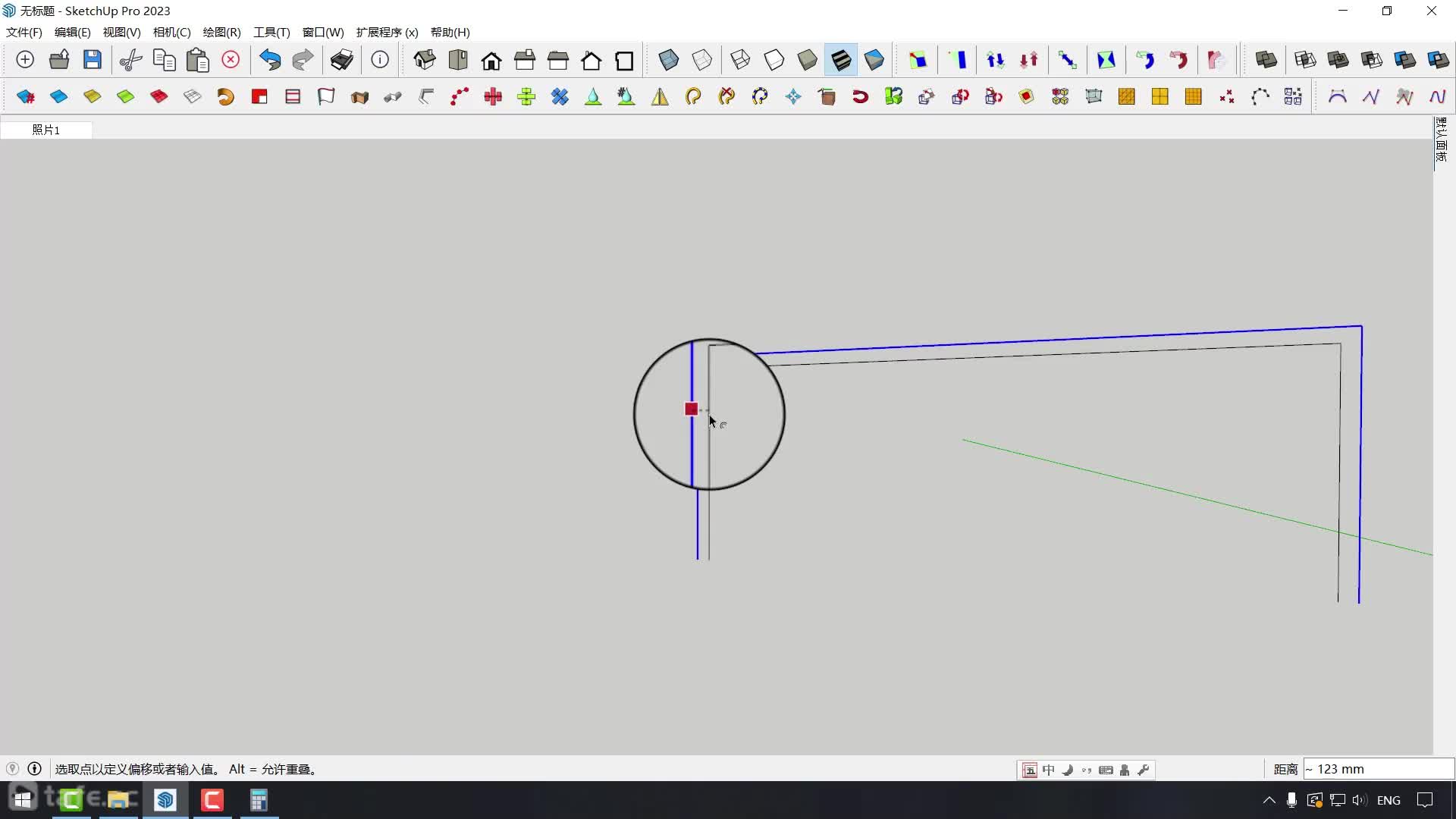The width and height of the screenshot is (1456, 819).
Task: Click the Intersect solids icon
Action: click(x=1305, y=60)
